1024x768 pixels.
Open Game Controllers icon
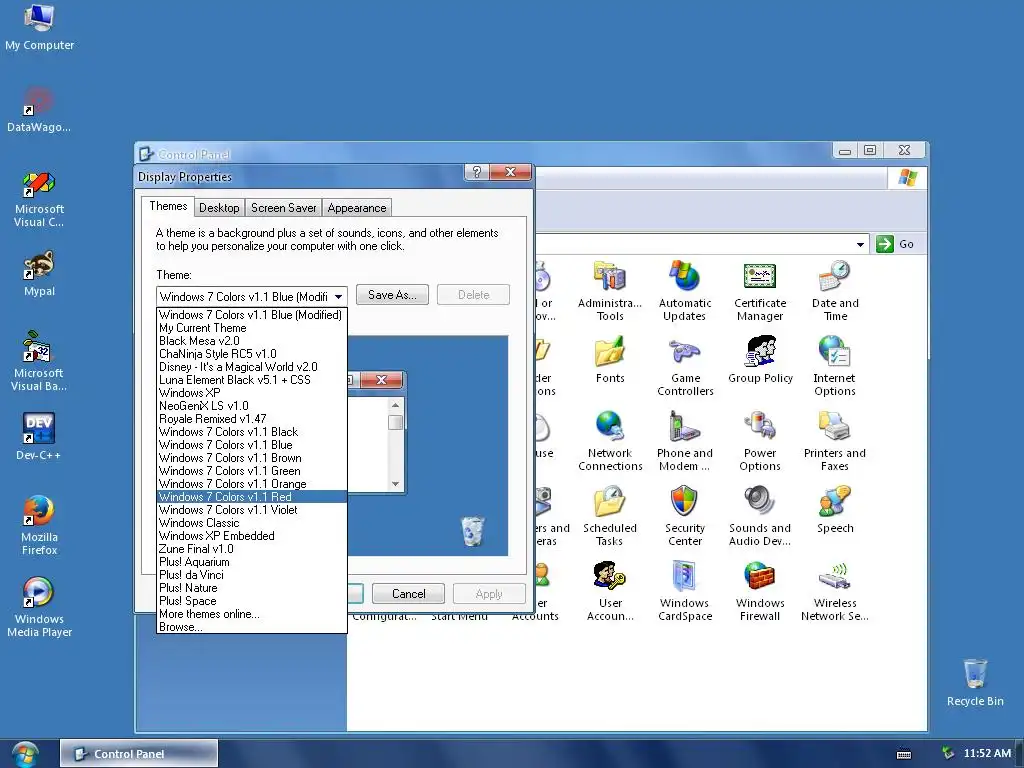pos(685,366)
